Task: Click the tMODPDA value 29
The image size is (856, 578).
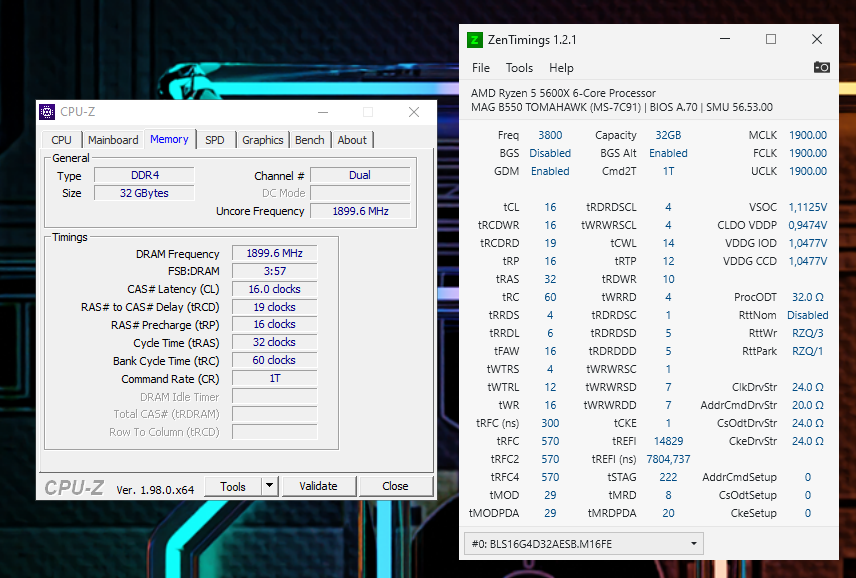Action: click(x=550, y=514)
